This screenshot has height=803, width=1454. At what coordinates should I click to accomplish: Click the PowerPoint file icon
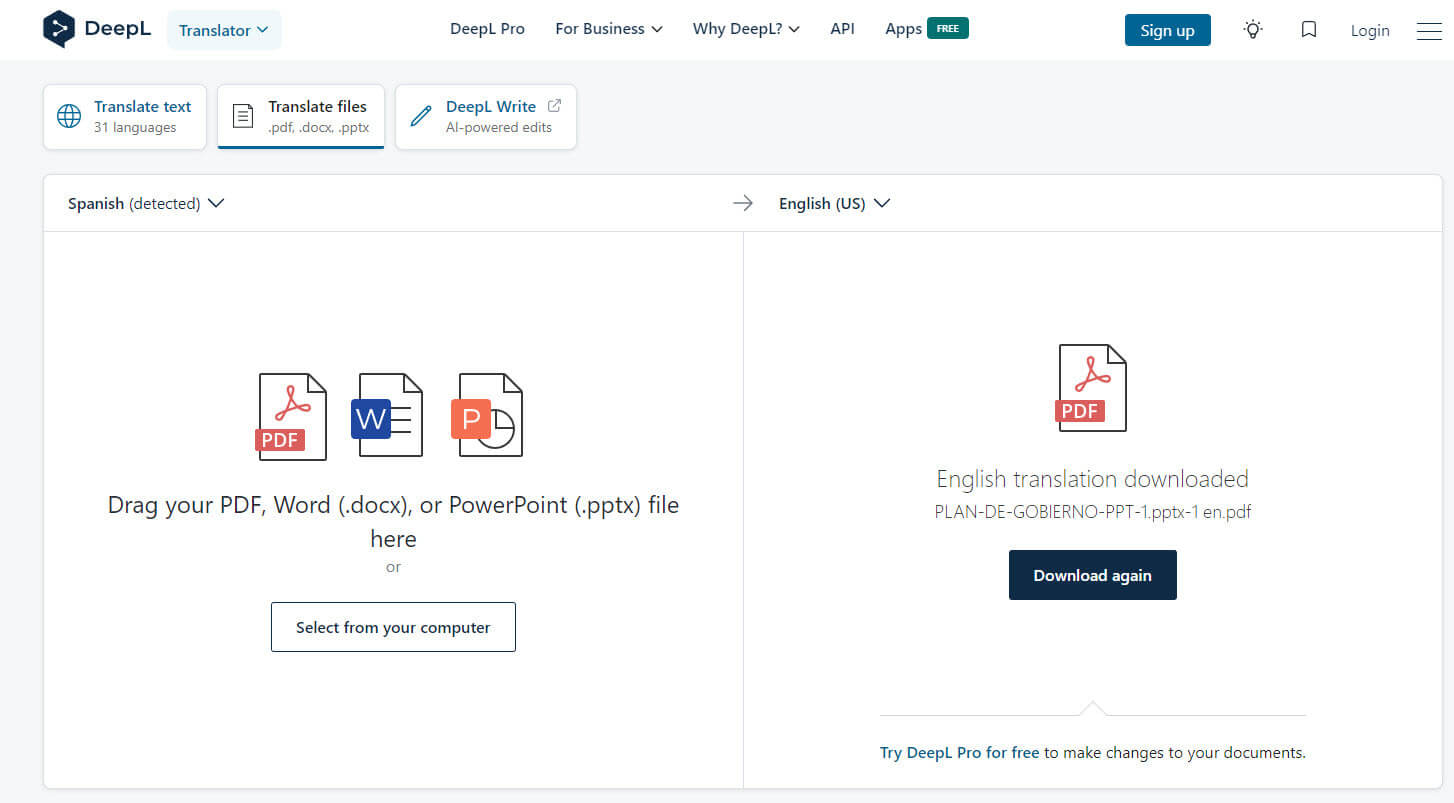[x=488, y=416]
